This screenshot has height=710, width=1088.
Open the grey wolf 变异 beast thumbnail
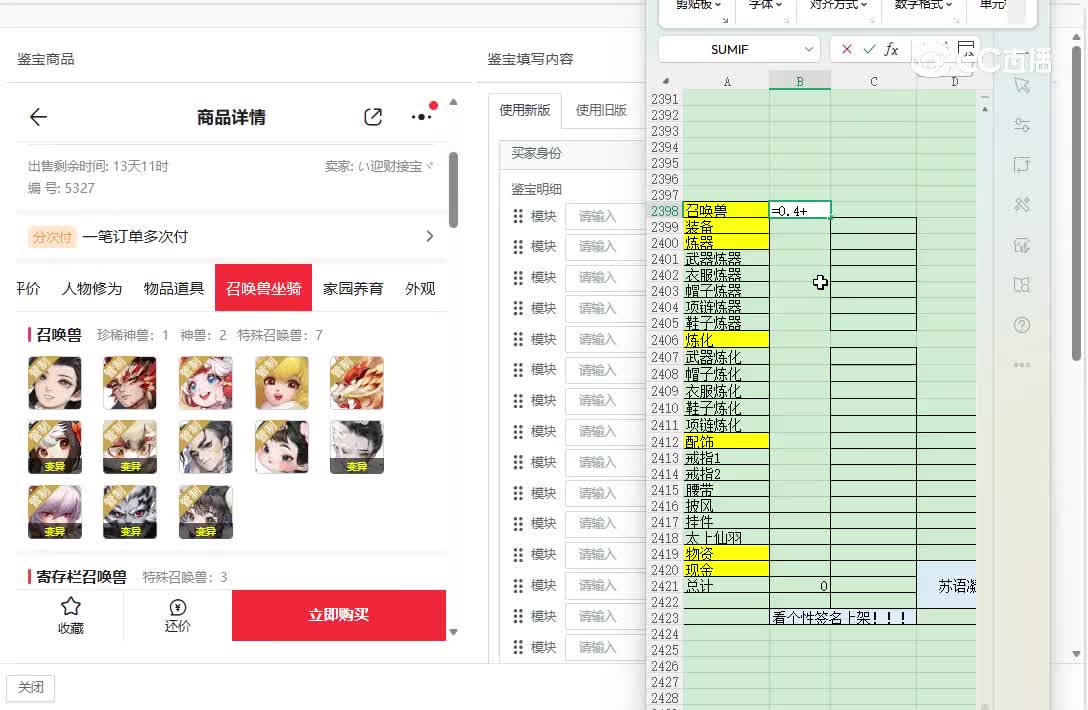click(x=130, y=512)
